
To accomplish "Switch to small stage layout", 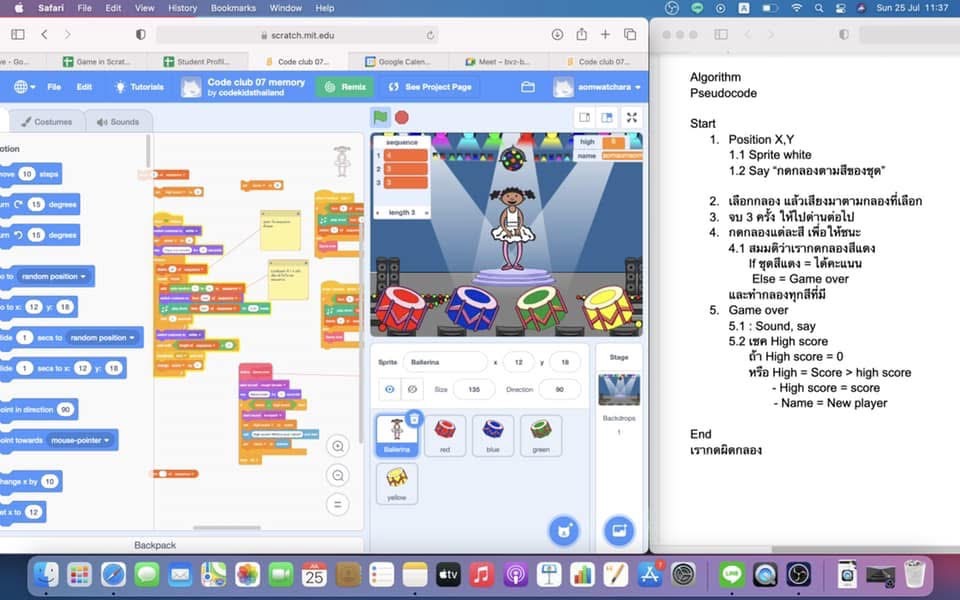I will (585, 118).
